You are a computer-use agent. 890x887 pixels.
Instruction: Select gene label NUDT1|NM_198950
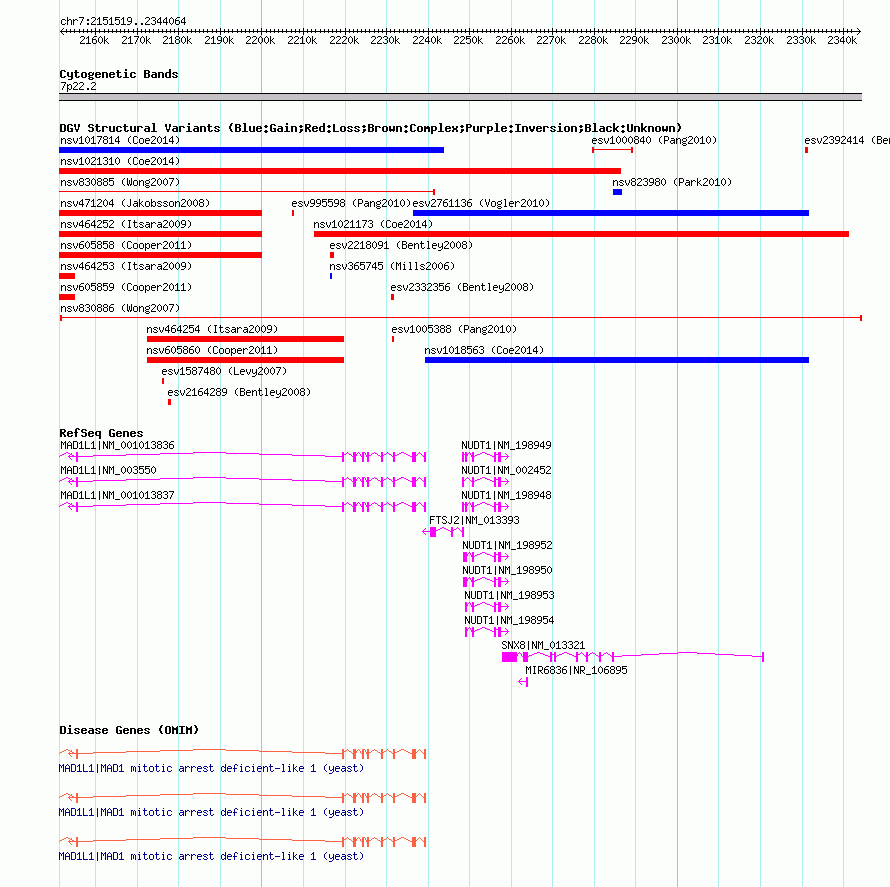(507, 570)
